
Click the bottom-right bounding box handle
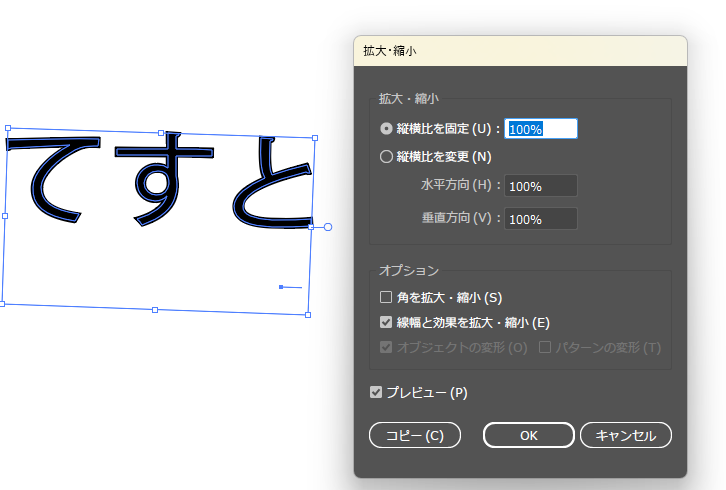click(x=308, y=315)
